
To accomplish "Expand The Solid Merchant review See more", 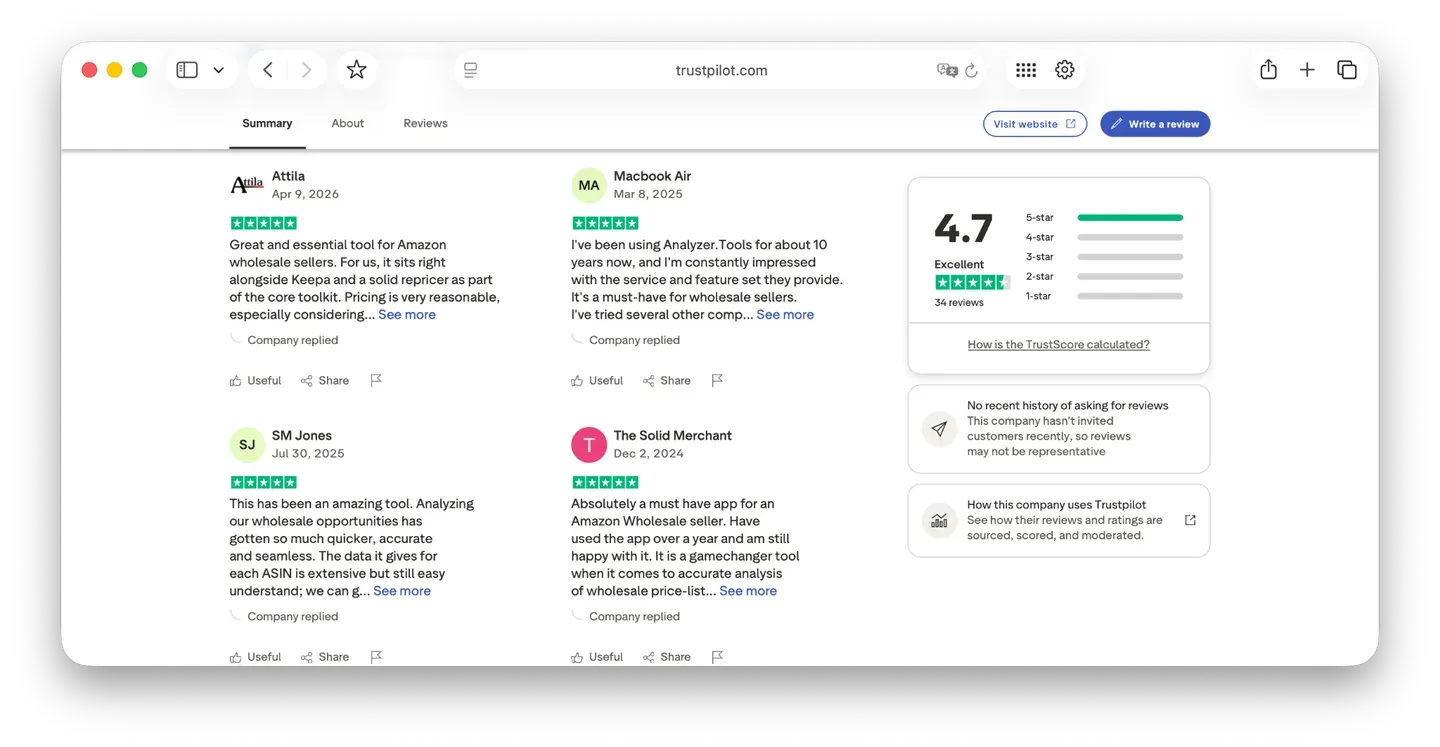I will [748, 591].
